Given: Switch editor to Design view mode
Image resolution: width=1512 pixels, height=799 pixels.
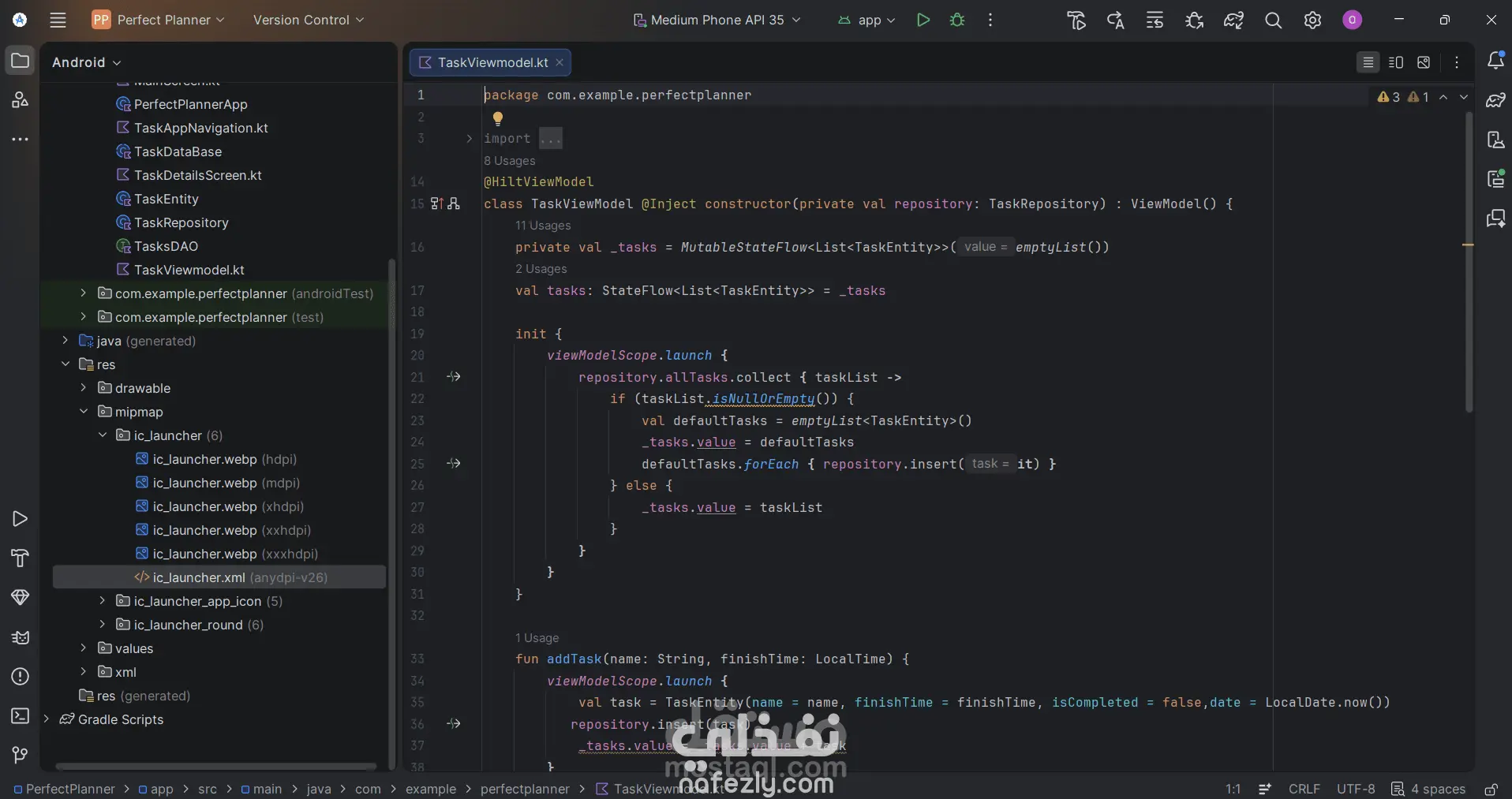Looking at the screenshot, I should point(1424,62).
